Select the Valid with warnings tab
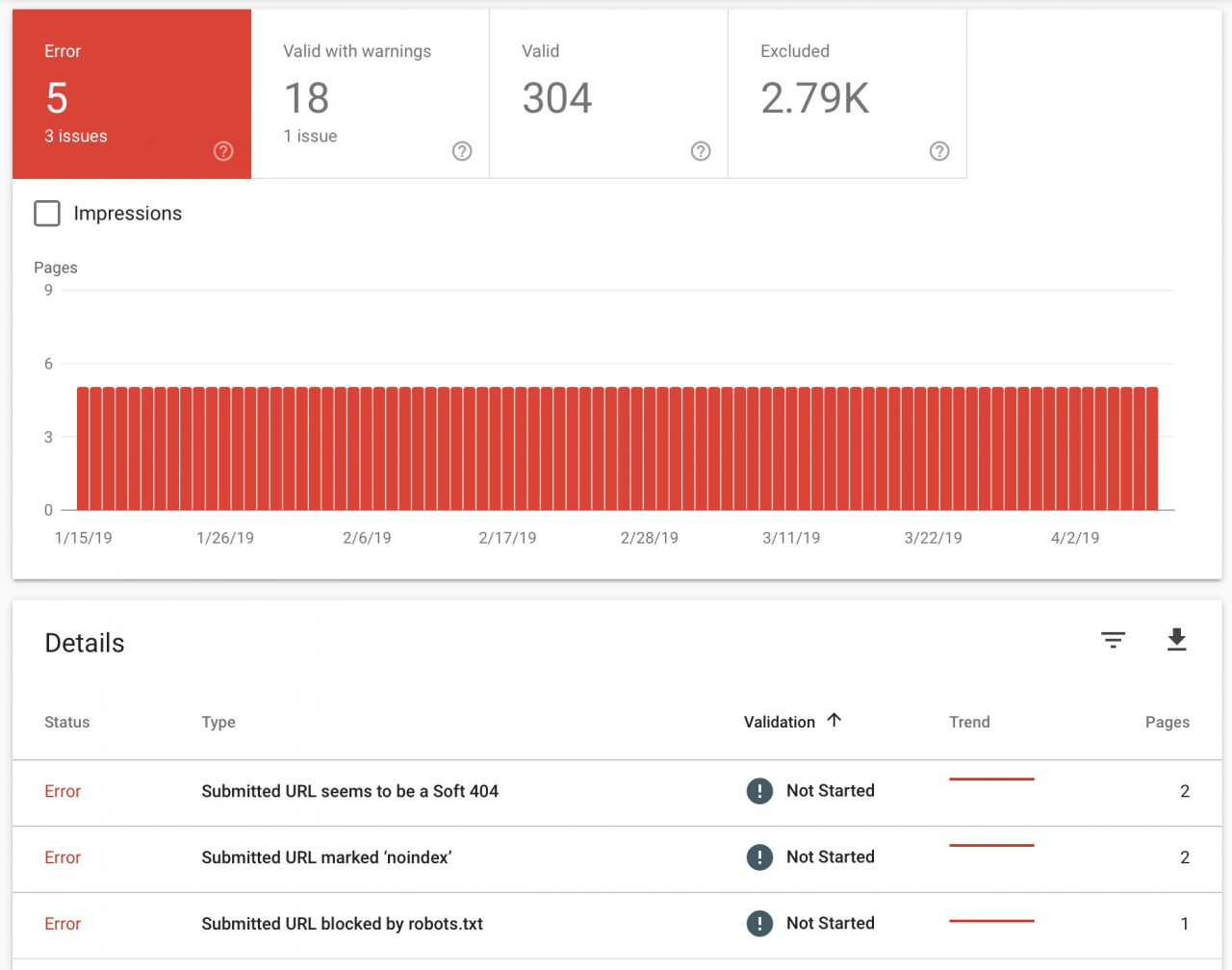Viewport: 1232px width, 970px height. click(x=370, y=94)
